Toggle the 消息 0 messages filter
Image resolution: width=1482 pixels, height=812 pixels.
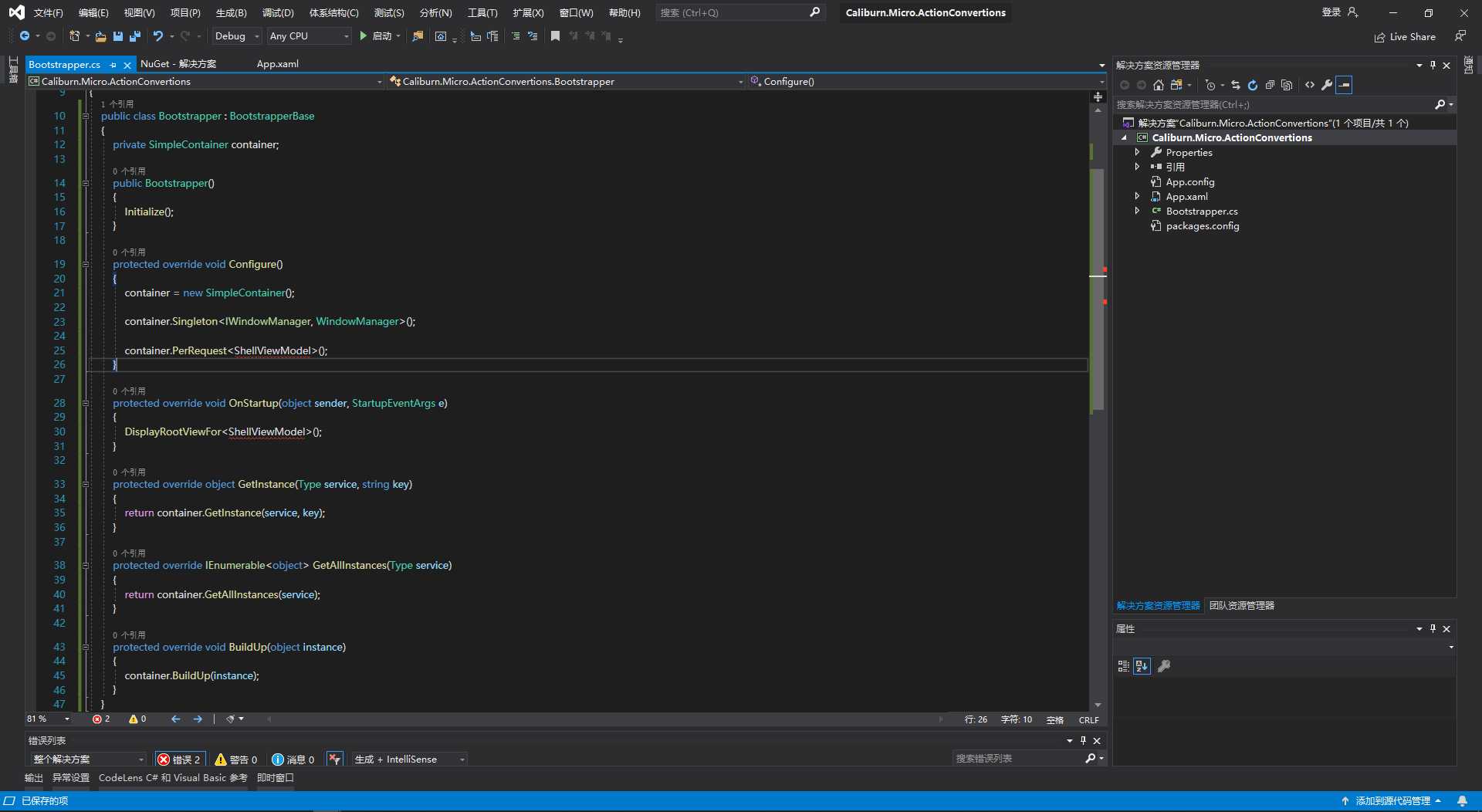point(293,760)
